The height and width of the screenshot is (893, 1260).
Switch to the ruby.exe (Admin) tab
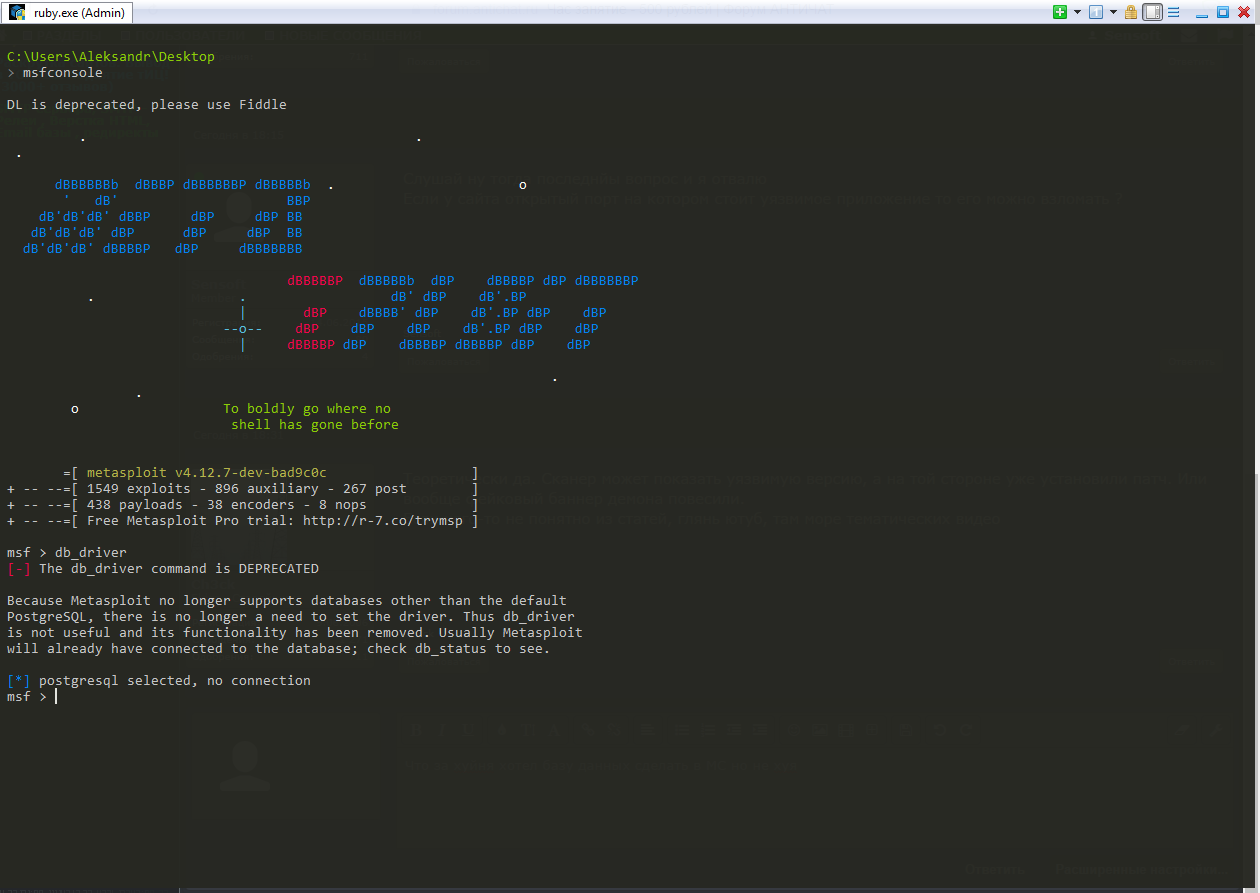click(x=66, y=13)
